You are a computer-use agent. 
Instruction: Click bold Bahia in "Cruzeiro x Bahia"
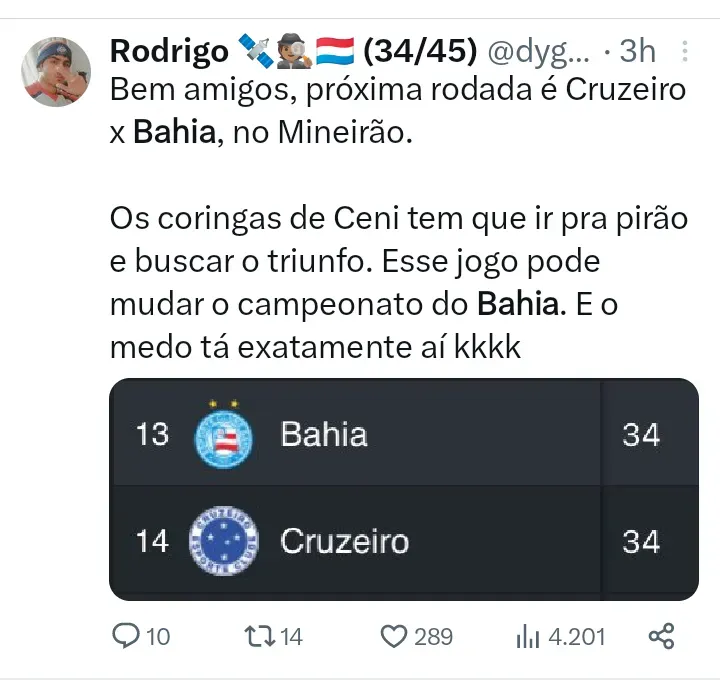(174, 133)
